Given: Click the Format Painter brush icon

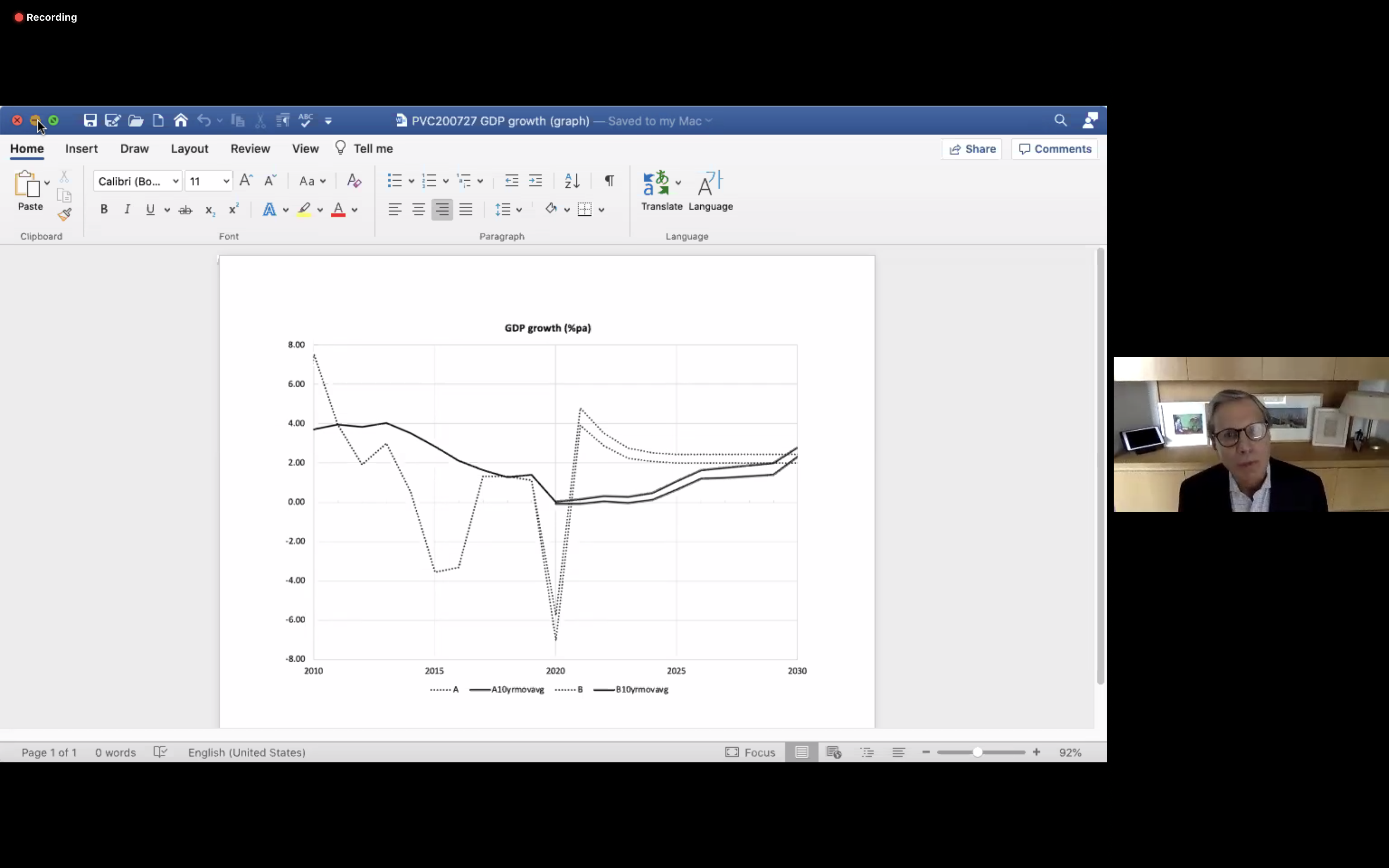Looking at the screenshot, I should (64, 215).
